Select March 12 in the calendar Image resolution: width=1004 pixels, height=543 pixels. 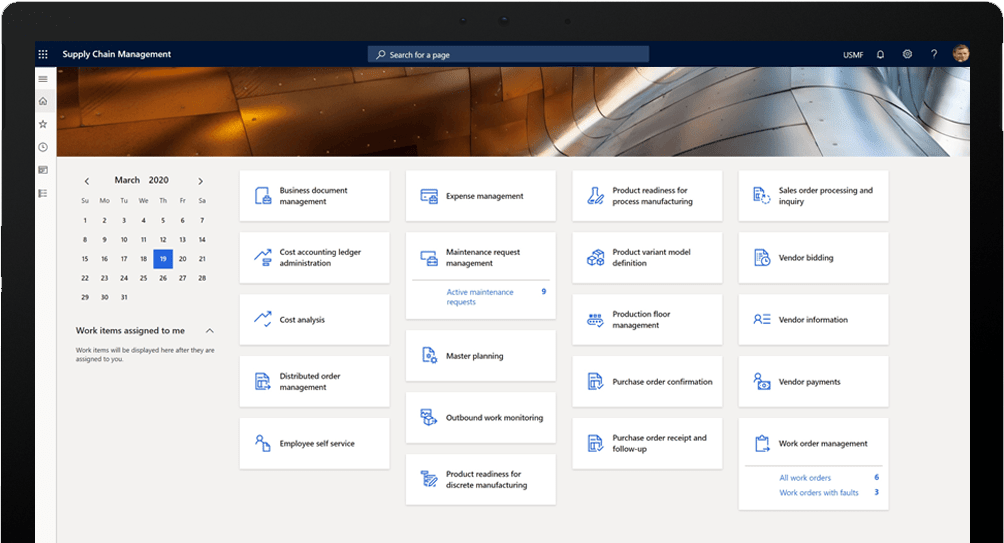[163, 239]
